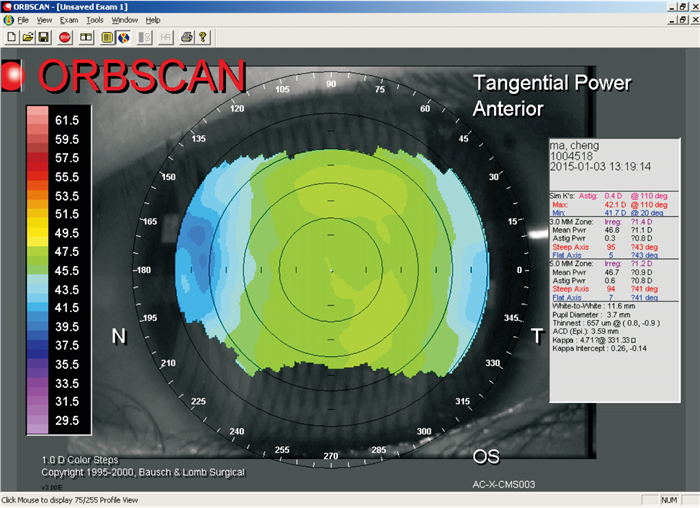
Task: Restore the inner exam window
Action: coord(683,20)
